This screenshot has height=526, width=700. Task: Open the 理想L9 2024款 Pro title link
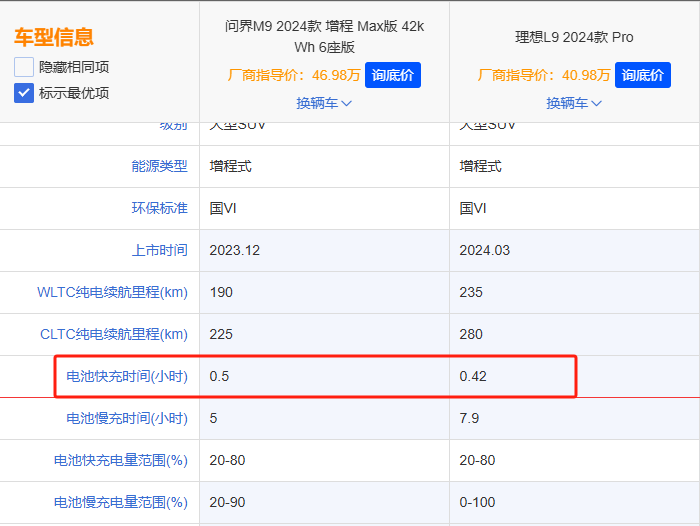pos(574,37)
